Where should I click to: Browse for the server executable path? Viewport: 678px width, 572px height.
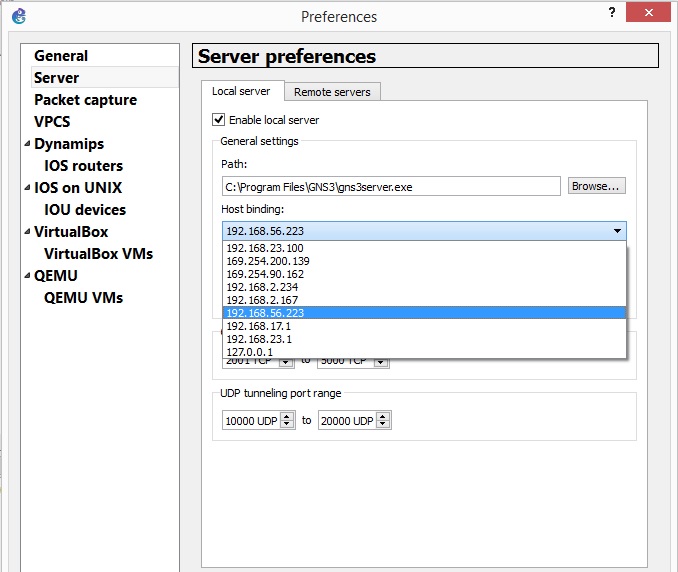[x=596, y=186]
